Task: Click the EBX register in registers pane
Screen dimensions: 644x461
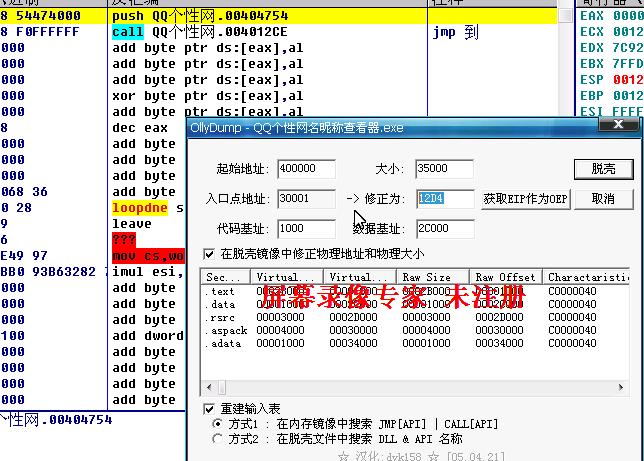Action: pos(592,64)
